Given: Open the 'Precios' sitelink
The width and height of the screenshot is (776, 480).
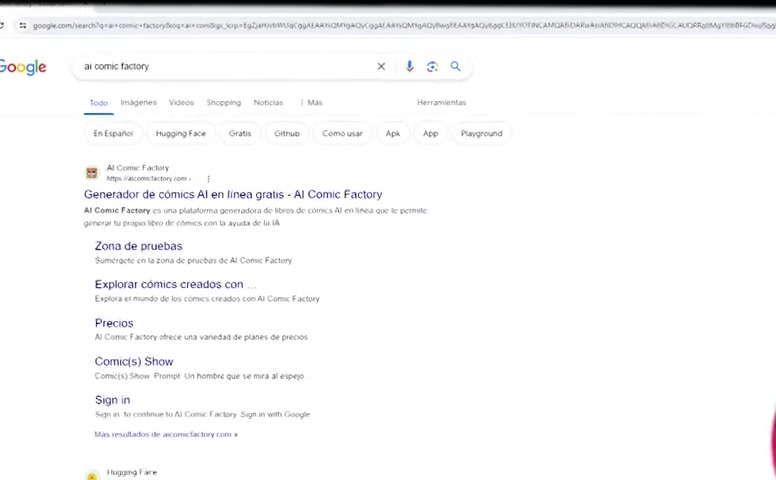Looking at the screenshot, I should pos(114,323).
